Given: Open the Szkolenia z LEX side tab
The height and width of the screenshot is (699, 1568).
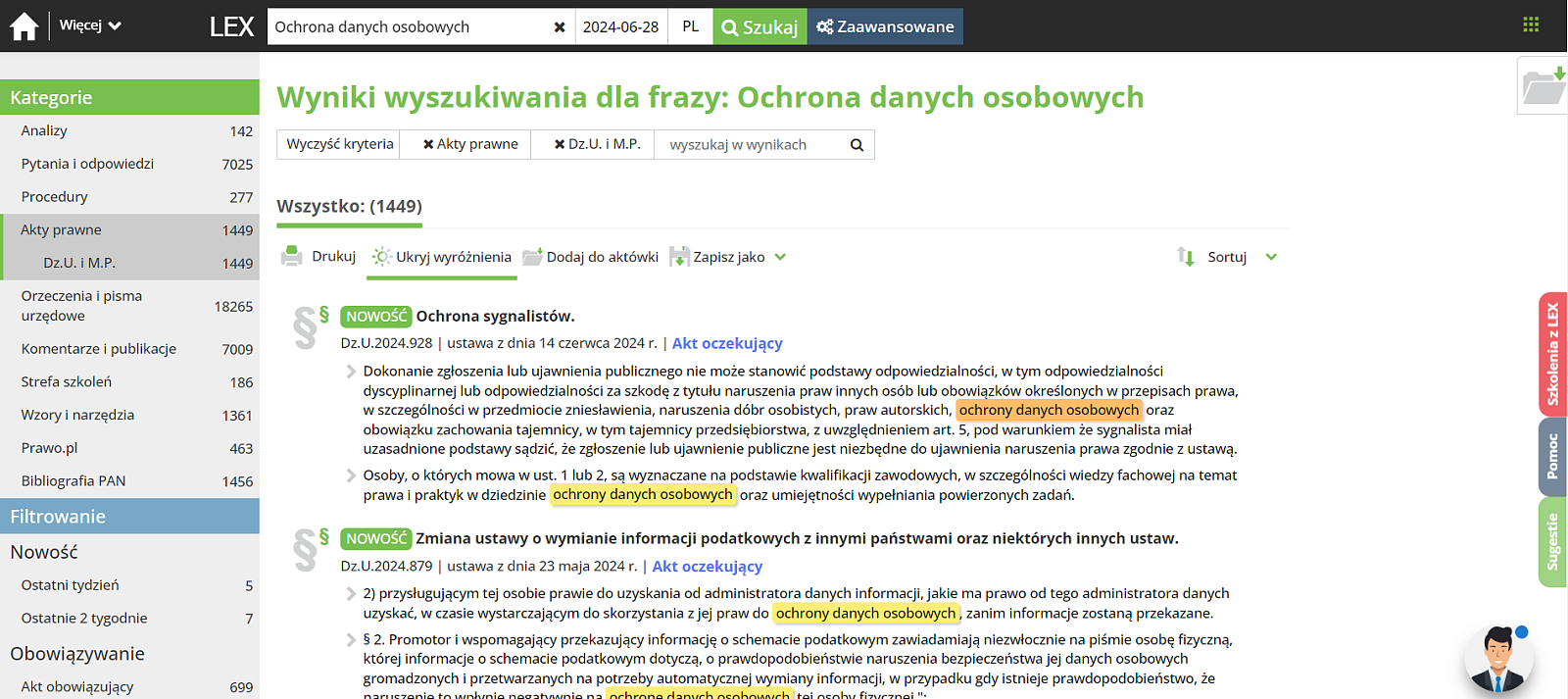Looking at the screenshot, I should tap(1552, 355).
